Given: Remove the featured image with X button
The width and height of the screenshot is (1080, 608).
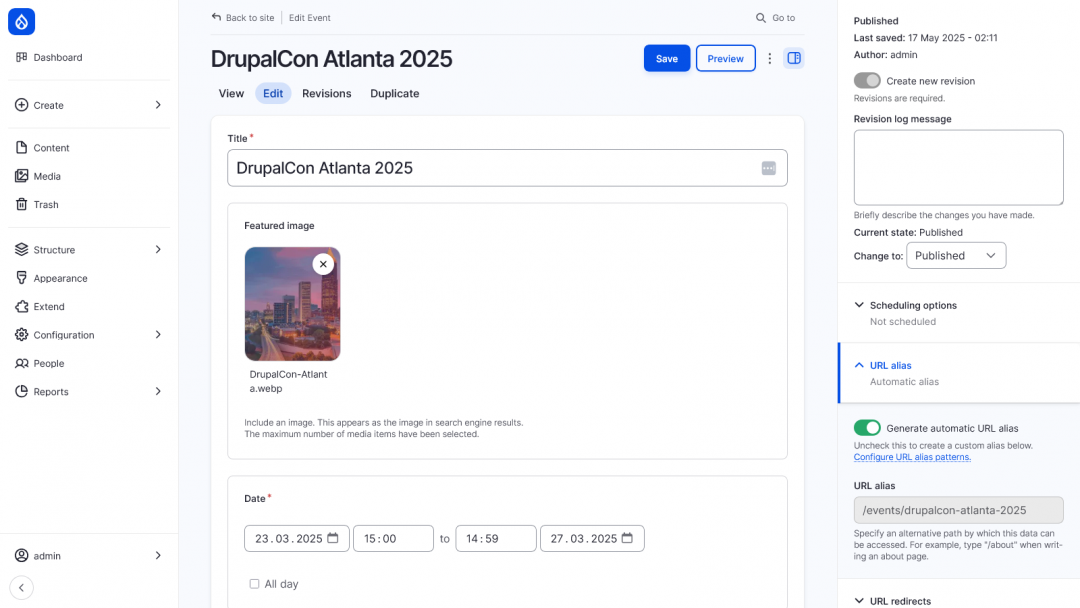Looking at the screenshot, I should 323,264.
